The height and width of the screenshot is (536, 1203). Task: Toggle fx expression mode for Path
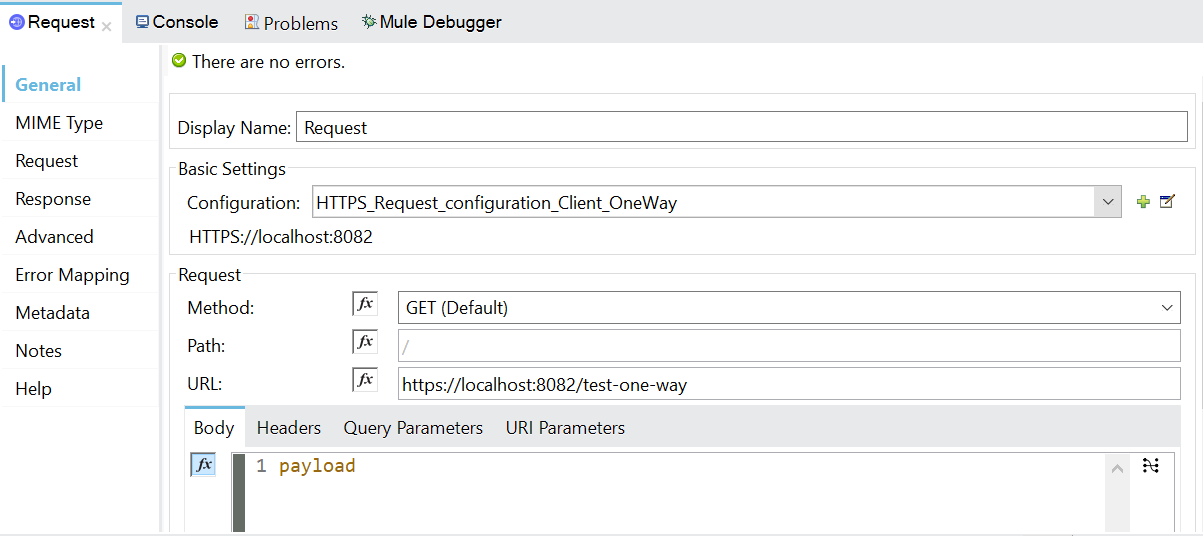pos(365,342)
